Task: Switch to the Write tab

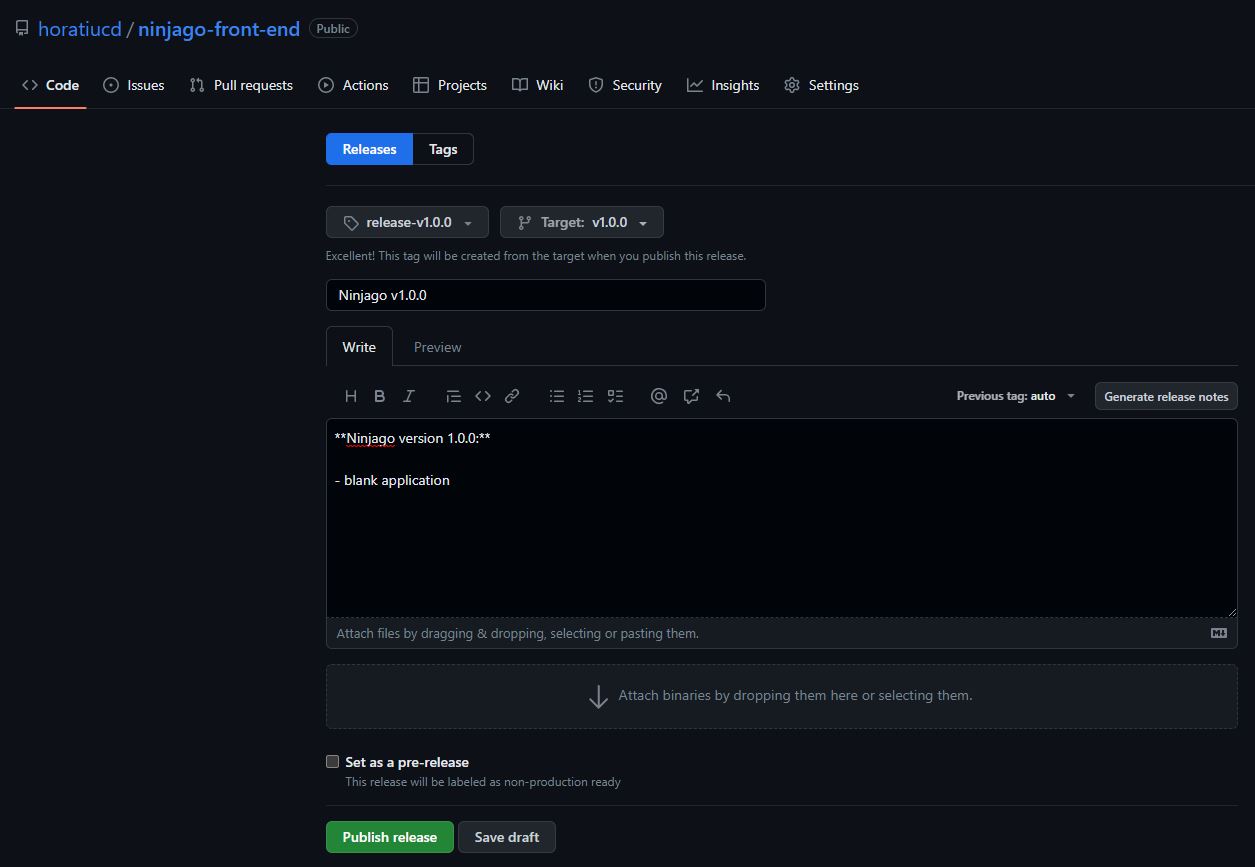Action: click(359, 347)
